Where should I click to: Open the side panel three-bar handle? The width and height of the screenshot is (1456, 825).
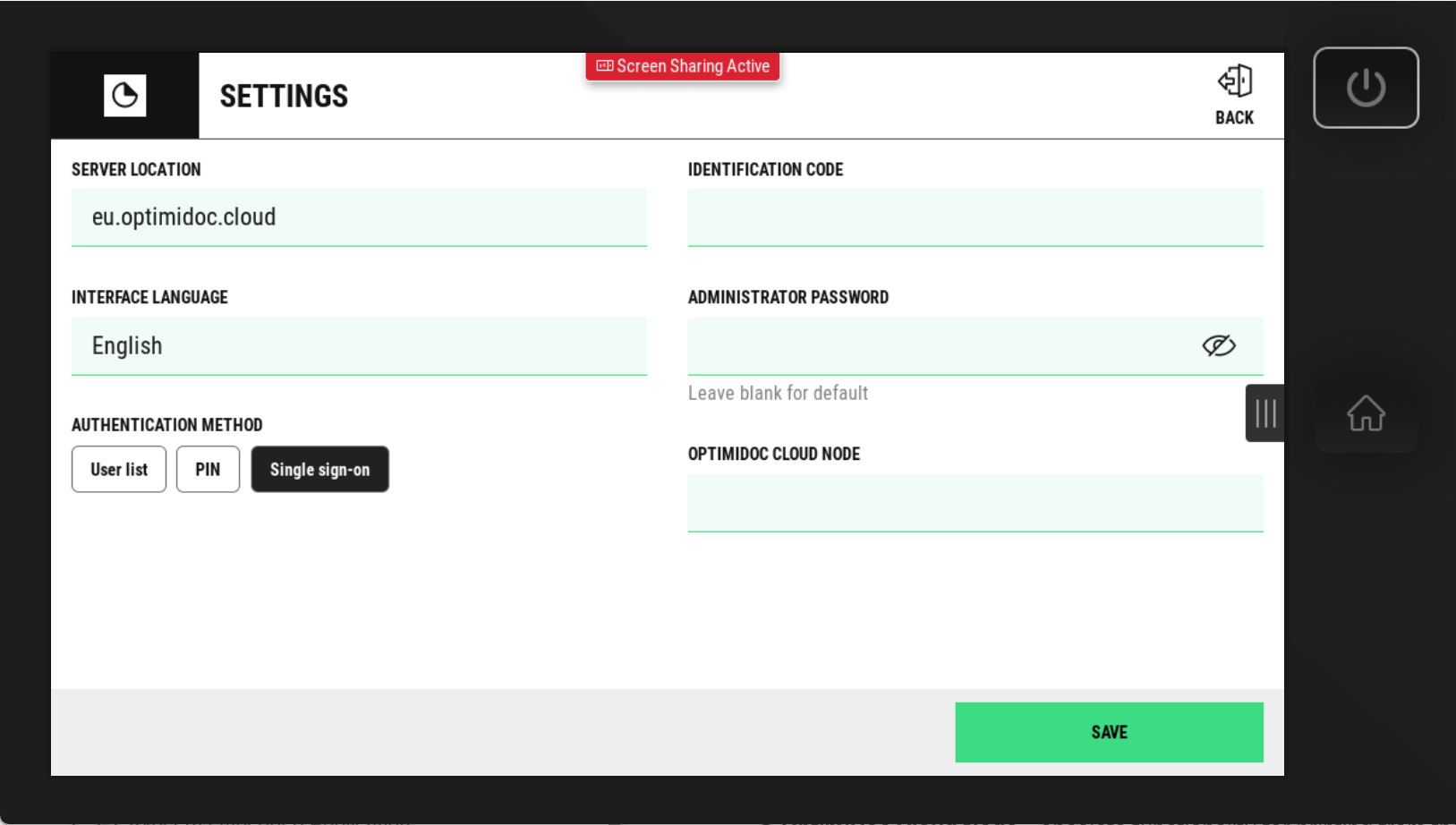tap(1264, 413)
